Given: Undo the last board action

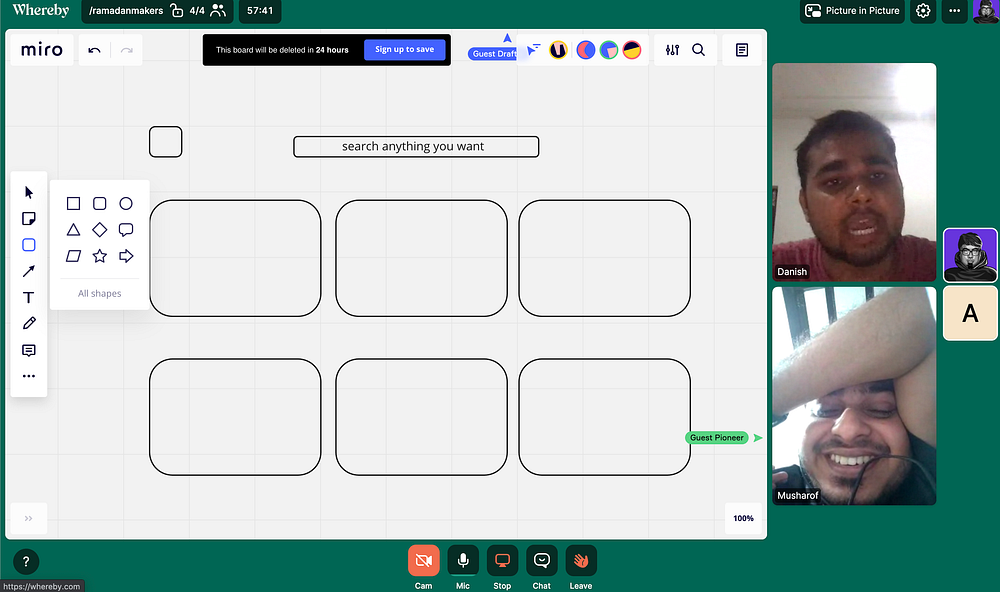Looking at the screenshot, I should pyautogui.click(x=94, y=50).
